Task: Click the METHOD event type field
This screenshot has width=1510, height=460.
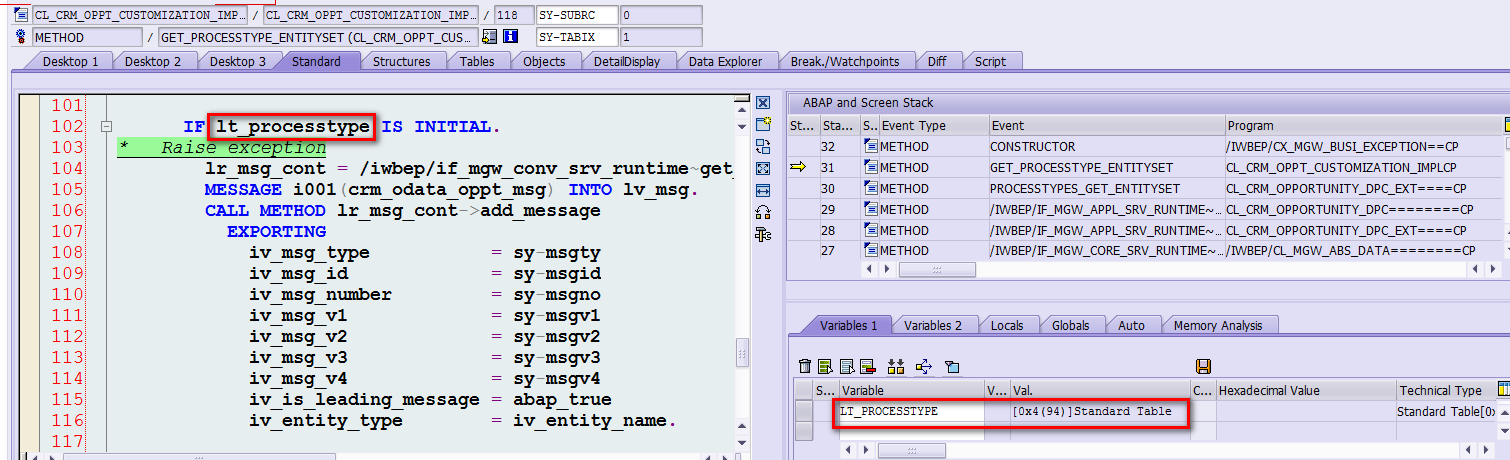Action: point(87,37)
